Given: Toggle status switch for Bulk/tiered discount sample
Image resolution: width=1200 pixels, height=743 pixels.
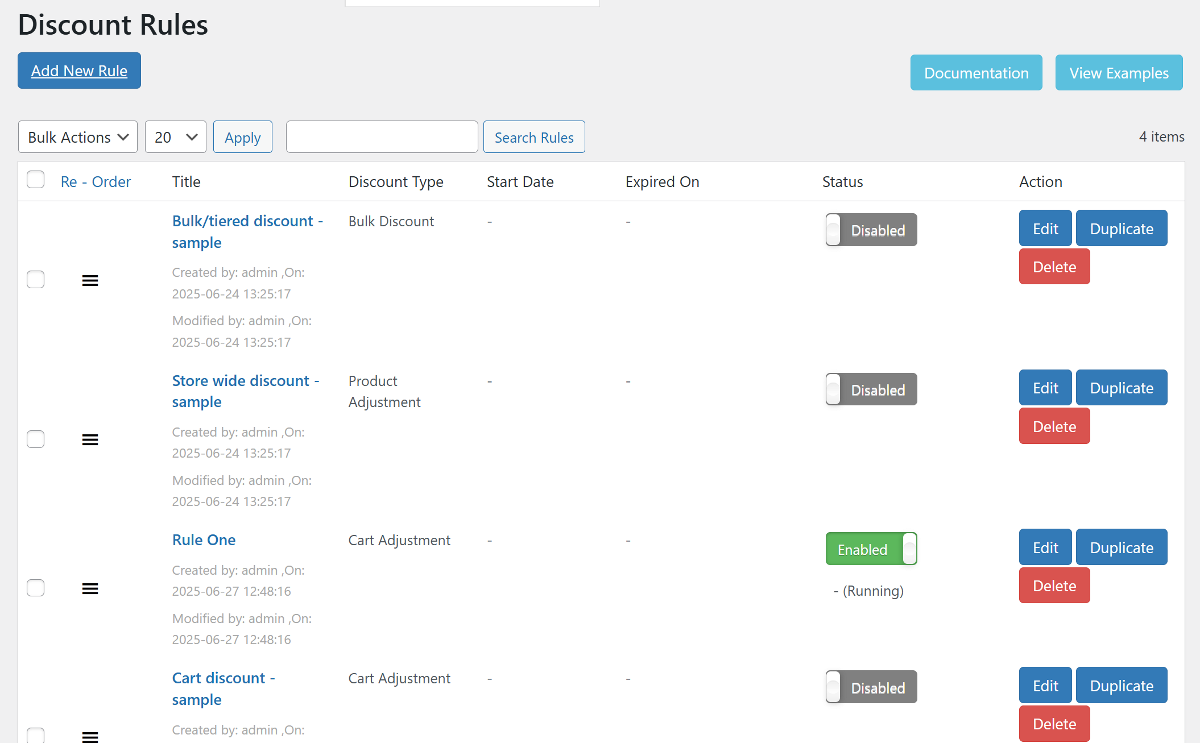Looking at the screenshot, I should (870, 230).
